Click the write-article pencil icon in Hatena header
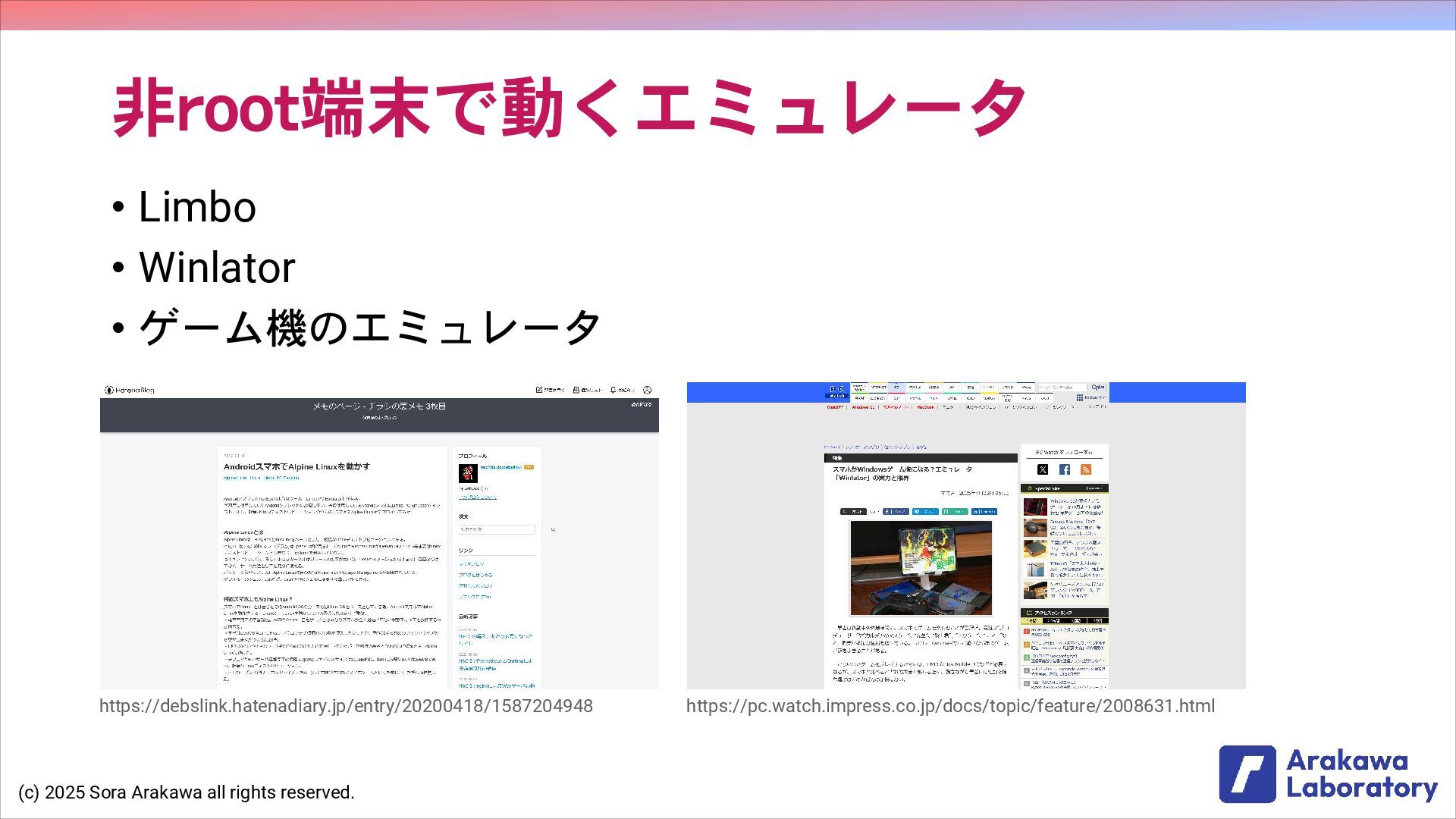1456x819 pixels. point(539,390)
